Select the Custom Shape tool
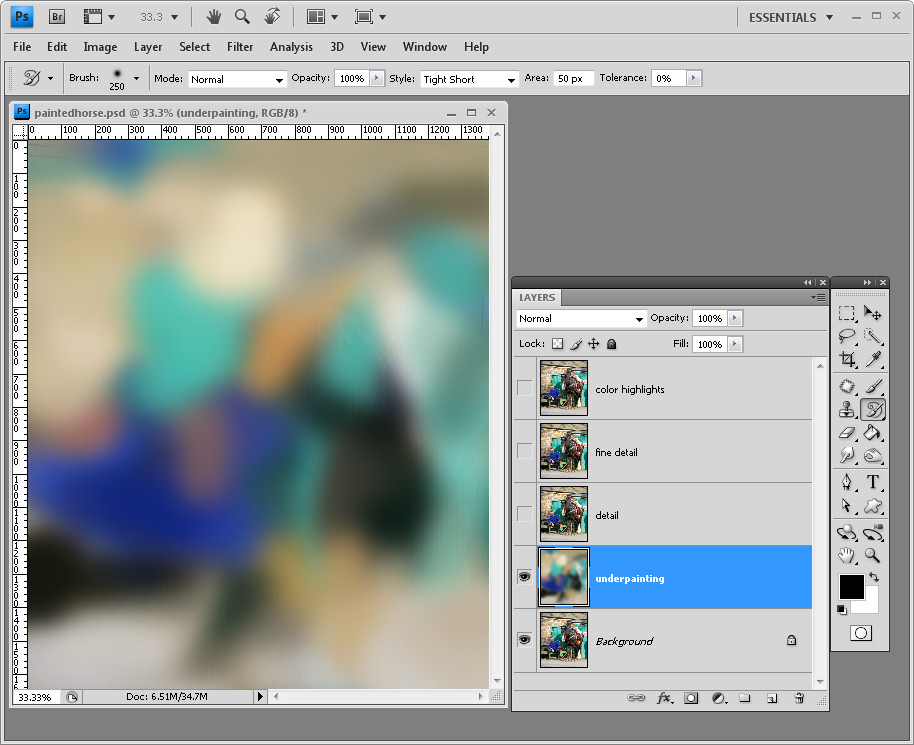 pyautogui.click(x=873, y=505)
